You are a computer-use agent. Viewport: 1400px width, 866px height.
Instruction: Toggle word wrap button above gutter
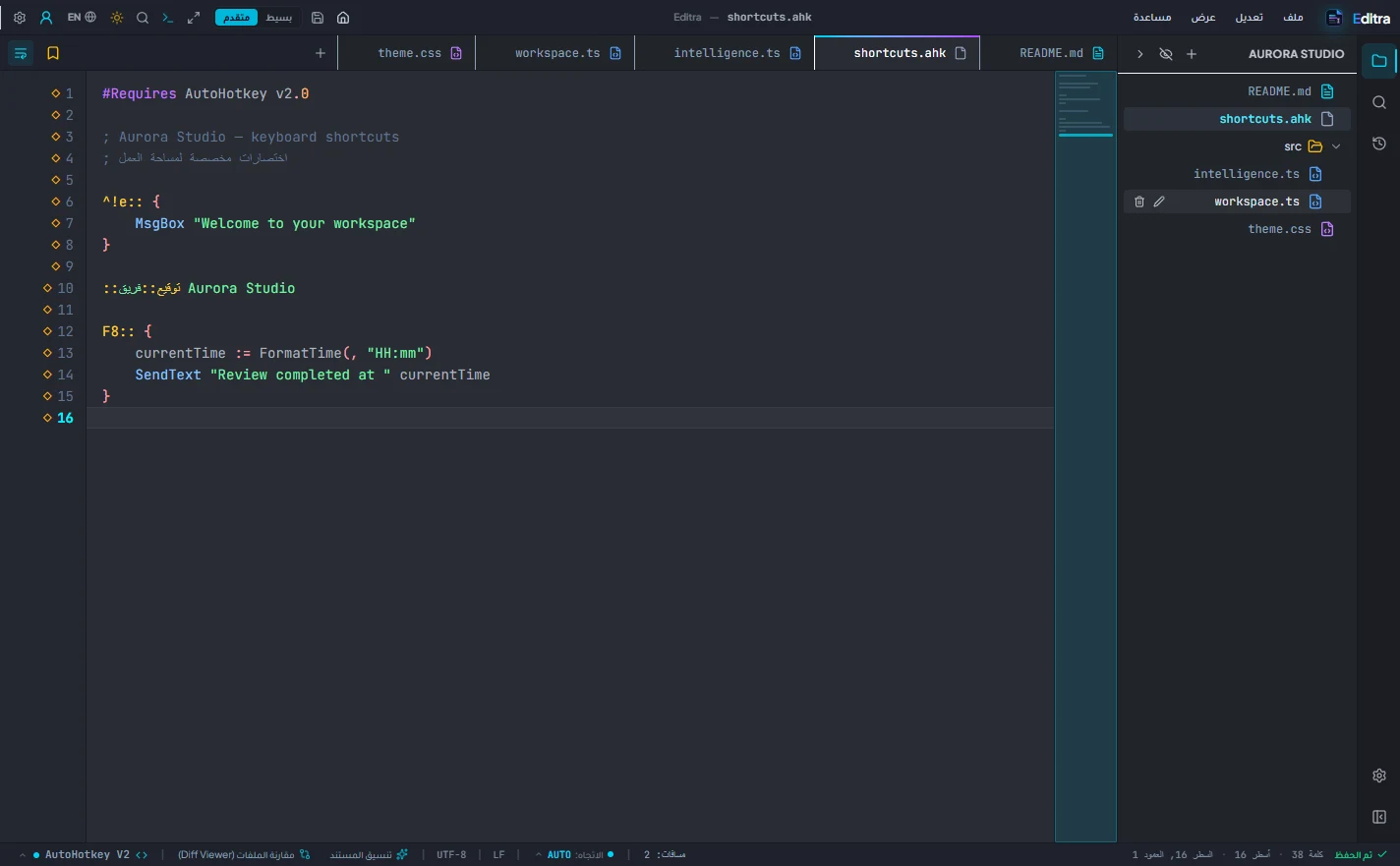coord(21,53)
